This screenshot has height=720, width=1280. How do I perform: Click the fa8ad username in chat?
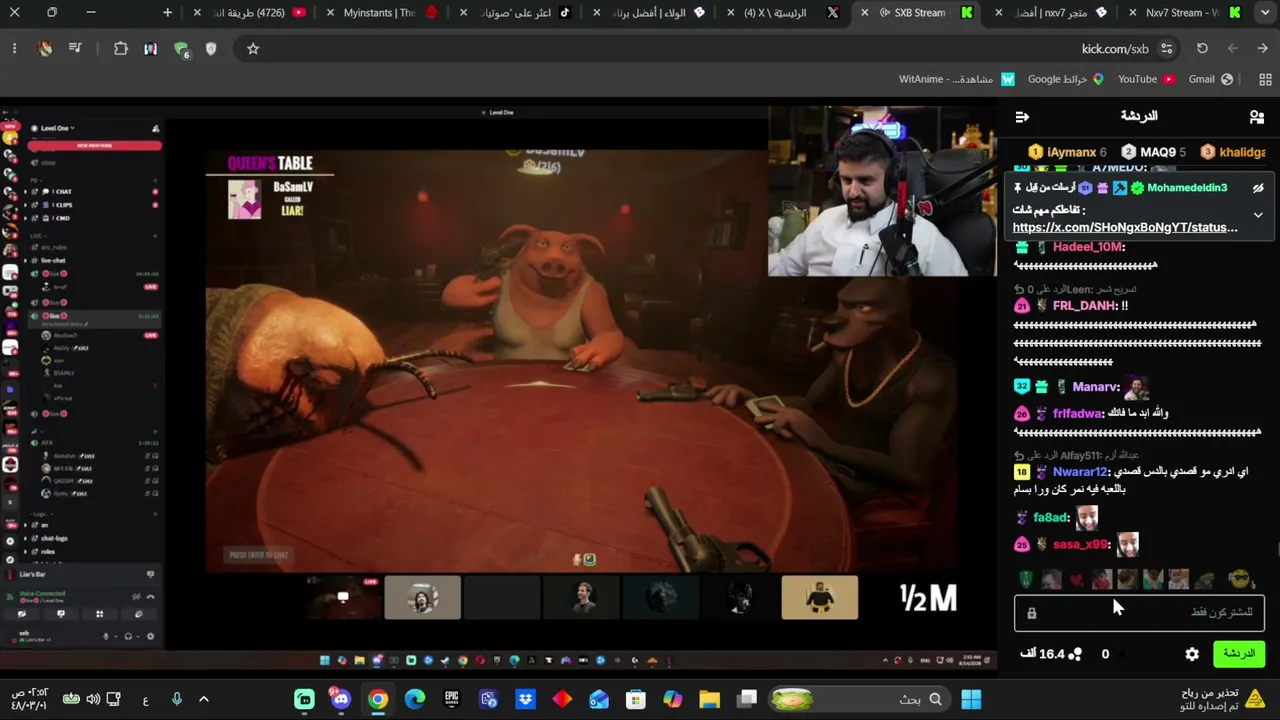1051,518
